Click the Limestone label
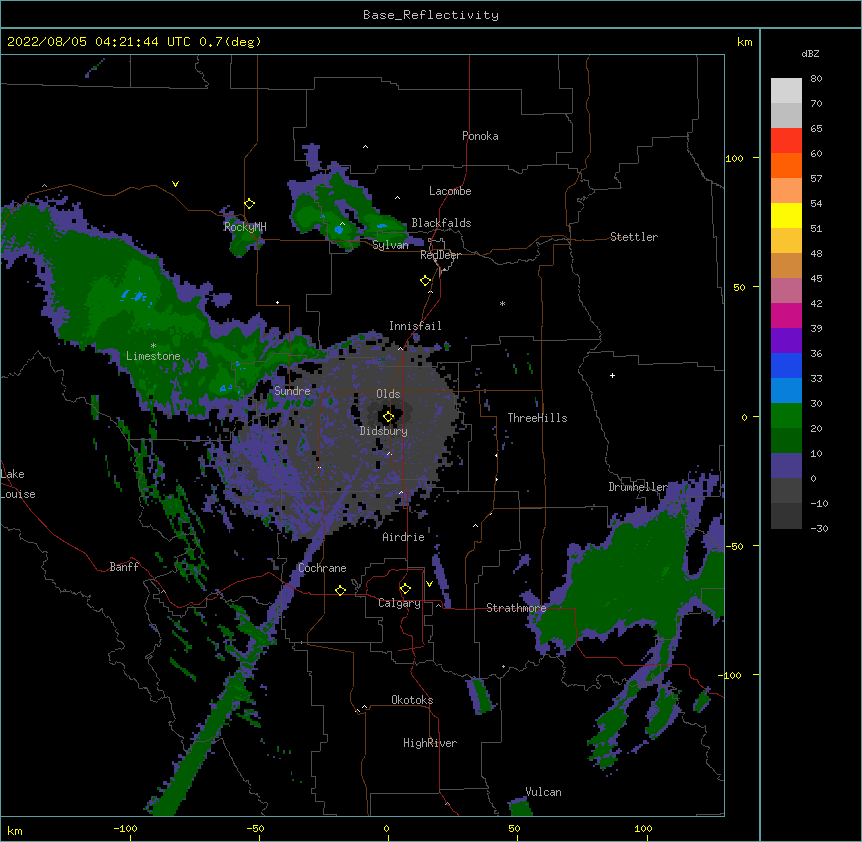Image resolution: width=862 pixels, height=842 pixels. pos(153,356)
